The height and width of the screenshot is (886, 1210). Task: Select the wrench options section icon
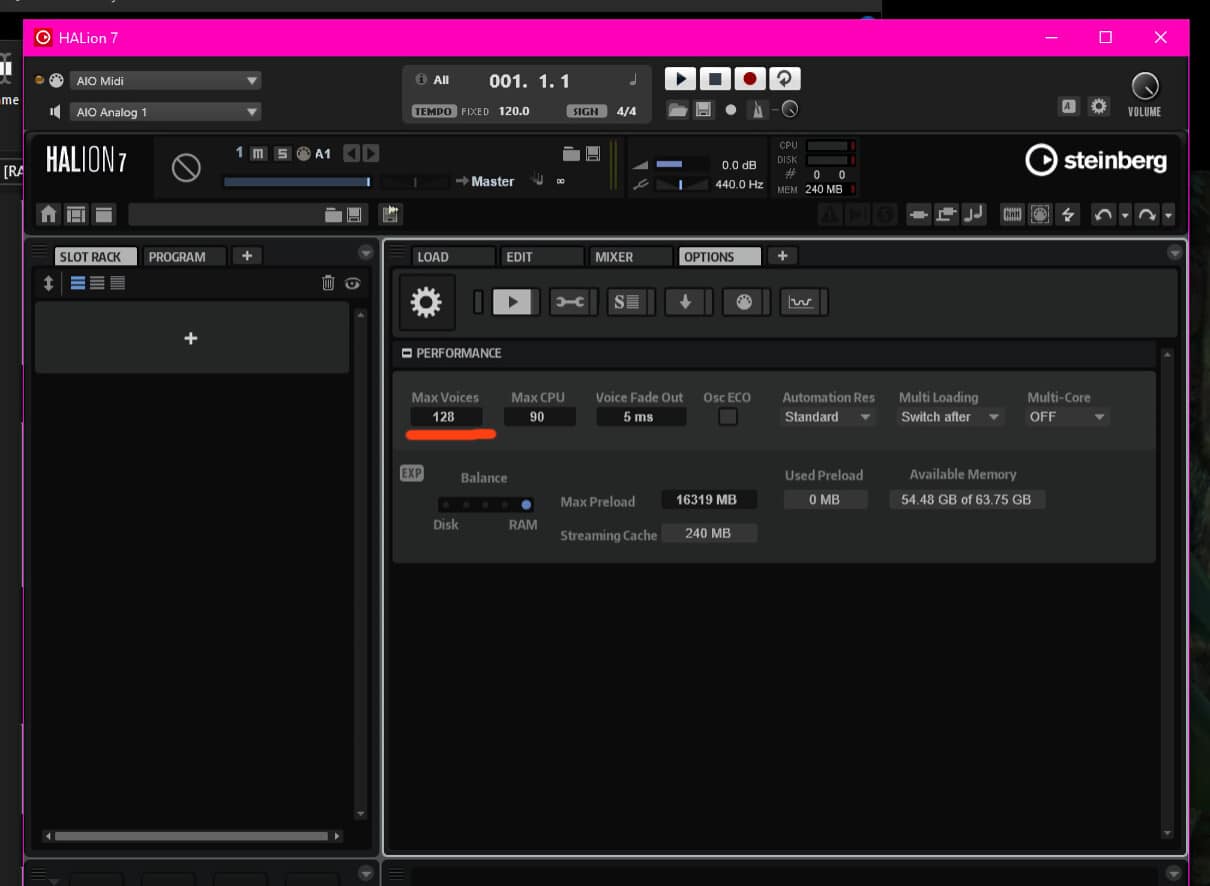[x=570, y=302]
